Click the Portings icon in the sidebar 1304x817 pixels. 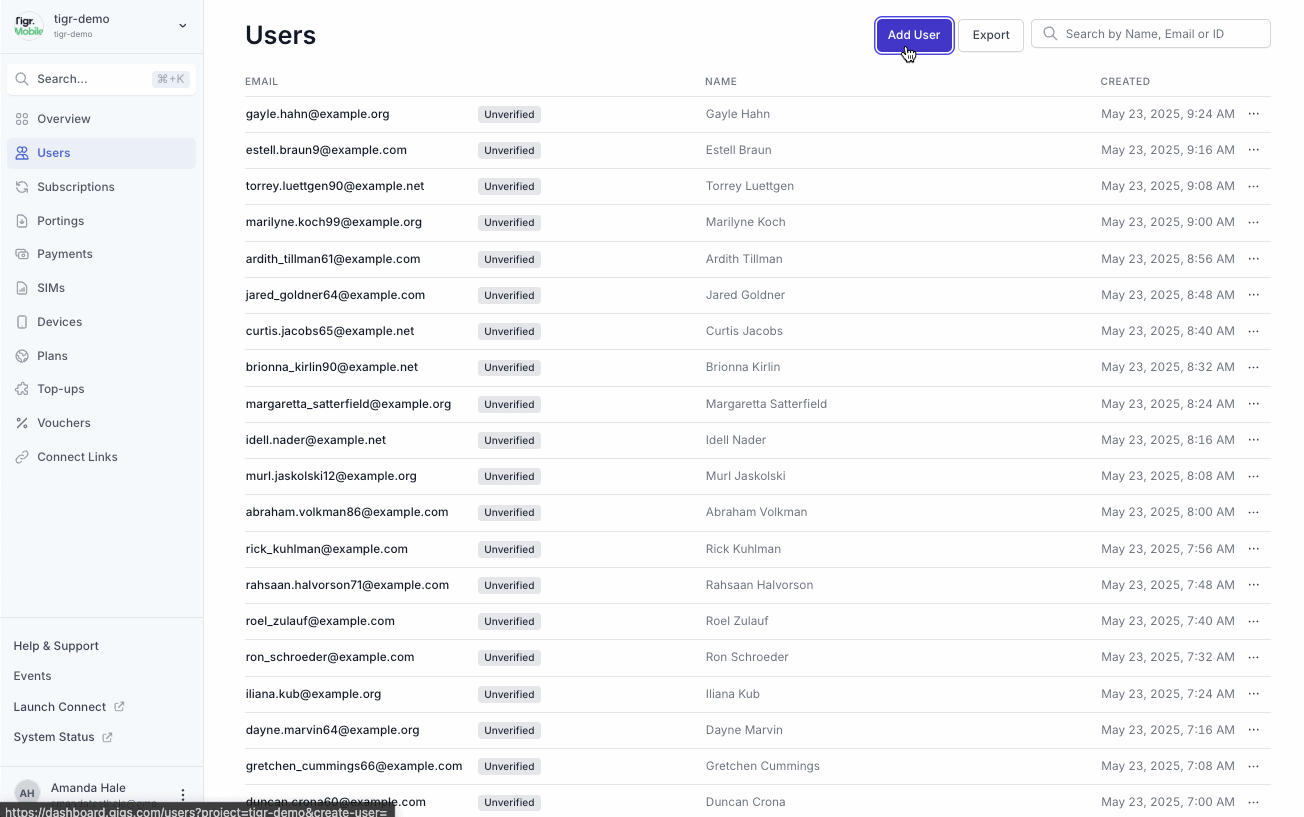coord(22,220)
